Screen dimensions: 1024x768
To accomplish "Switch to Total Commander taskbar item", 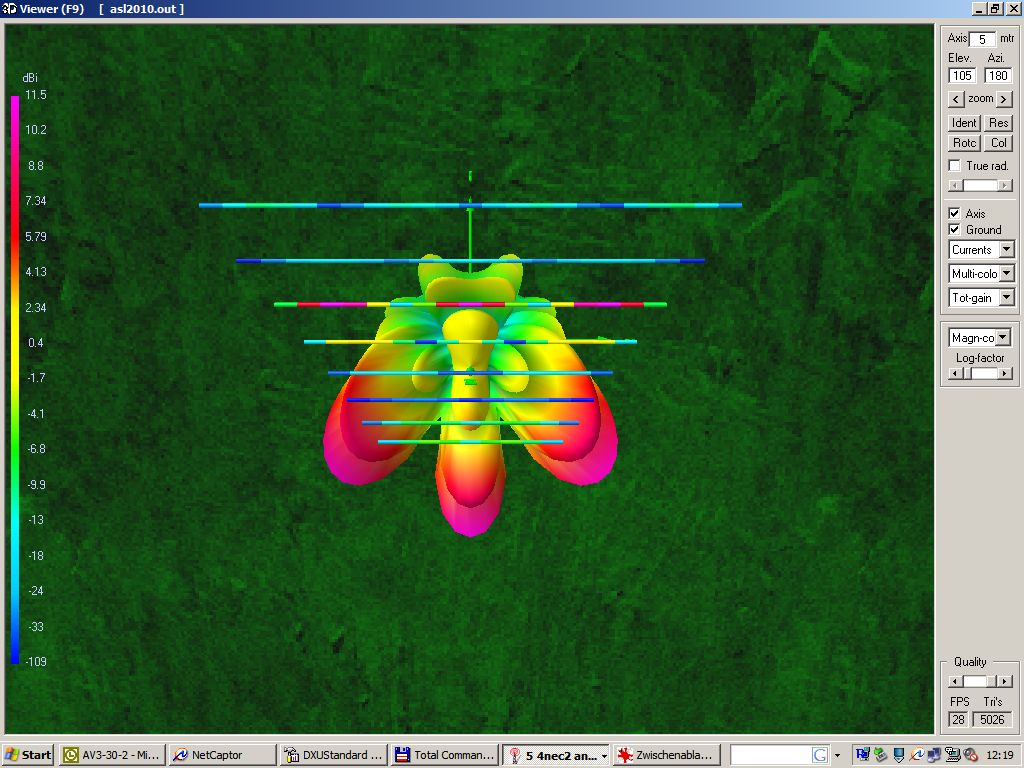I will [x=444, y=755].
